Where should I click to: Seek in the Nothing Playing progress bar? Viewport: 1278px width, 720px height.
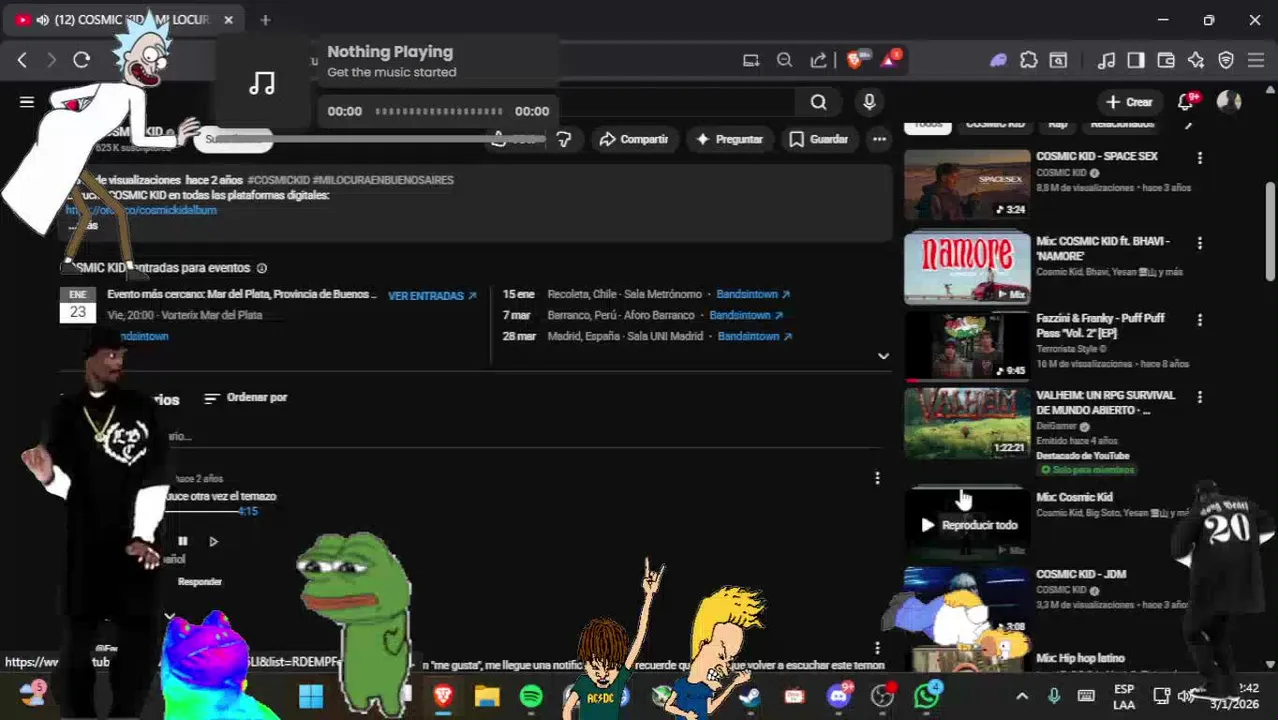439,111
